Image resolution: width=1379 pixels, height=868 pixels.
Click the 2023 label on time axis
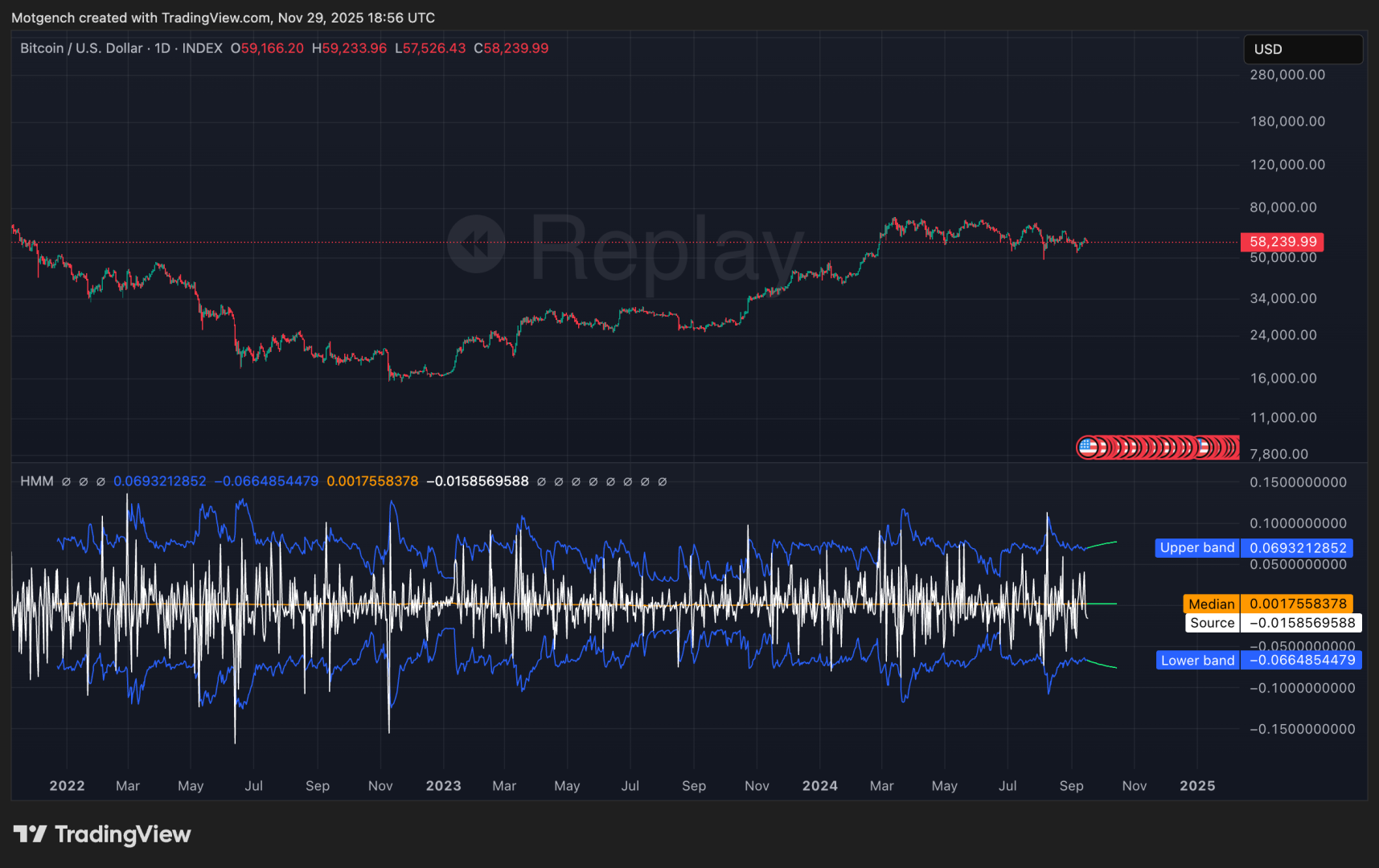click(x=443, y=786)
